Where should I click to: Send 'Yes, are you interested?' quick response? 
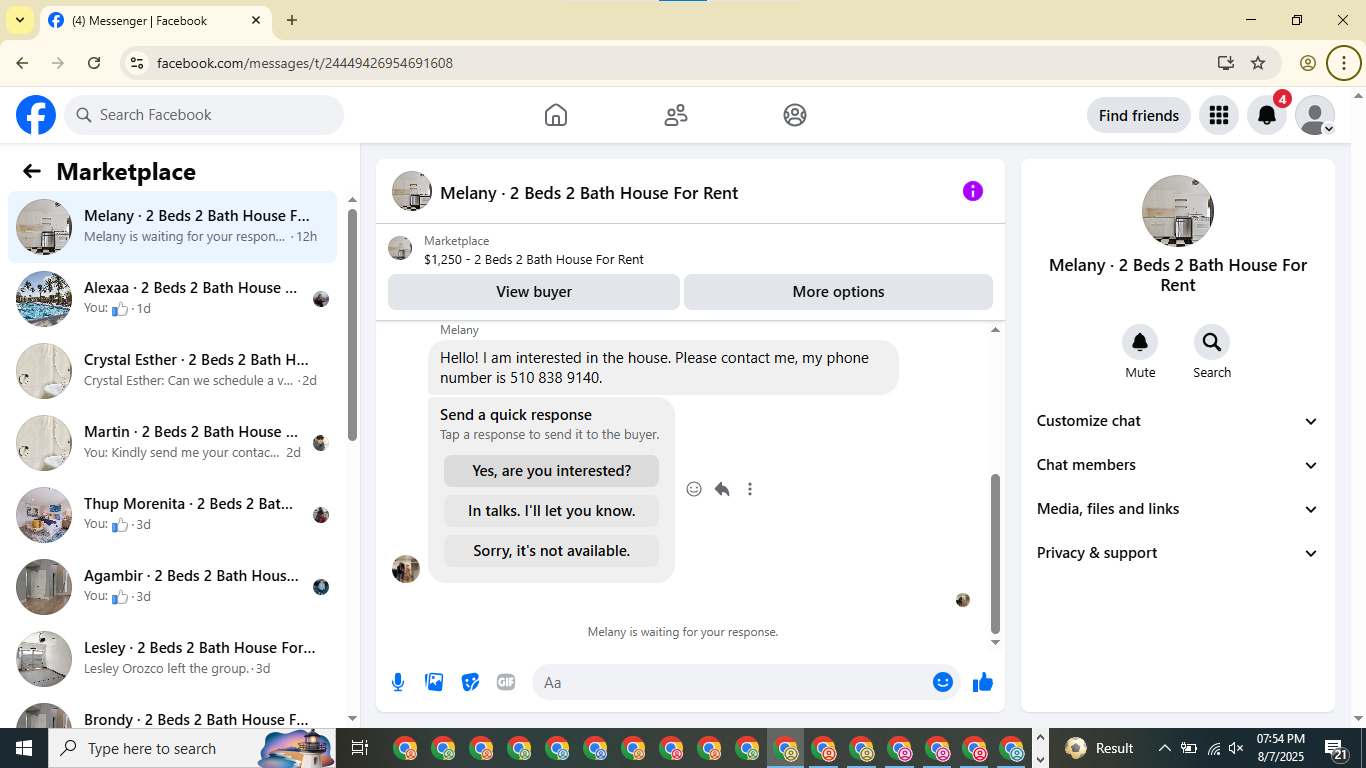(x=552, y=471)
